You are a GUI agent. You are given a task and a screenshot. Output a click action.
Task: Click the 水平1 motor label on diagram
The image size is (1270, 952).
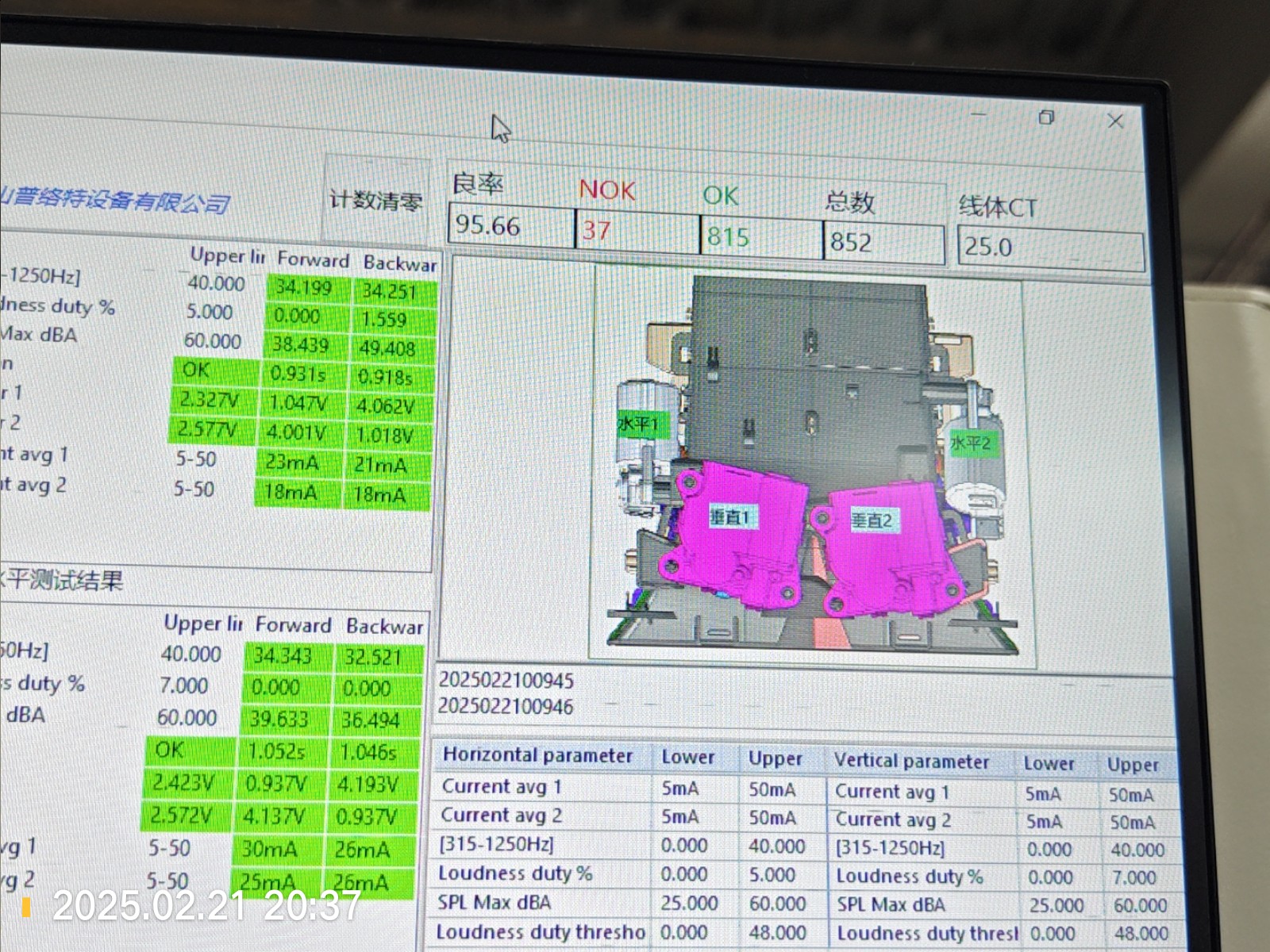pyautogui.click(x=638, y=424)
